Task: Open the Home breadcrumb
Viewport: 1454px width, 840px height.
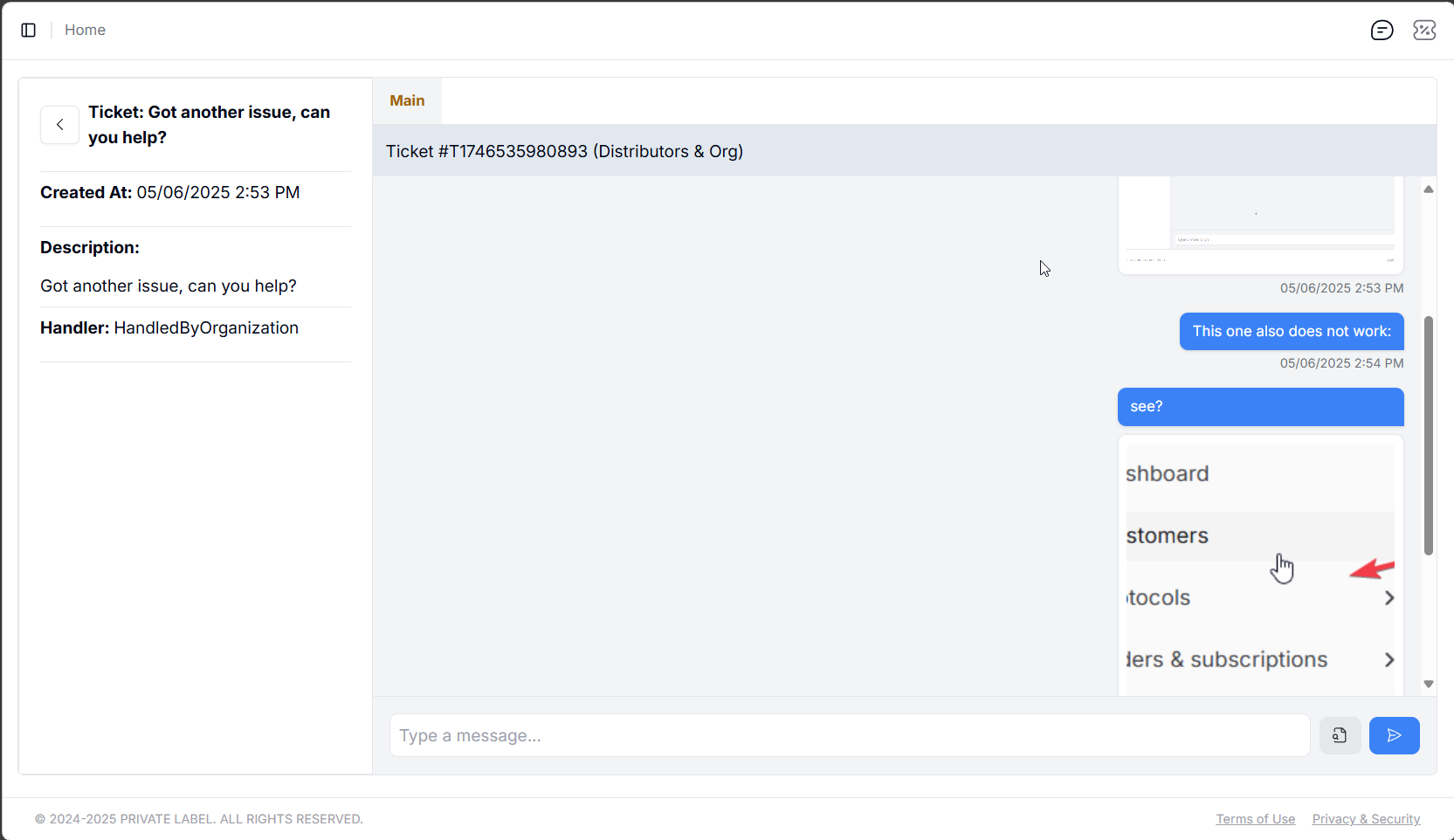Action: click(85, 31)
